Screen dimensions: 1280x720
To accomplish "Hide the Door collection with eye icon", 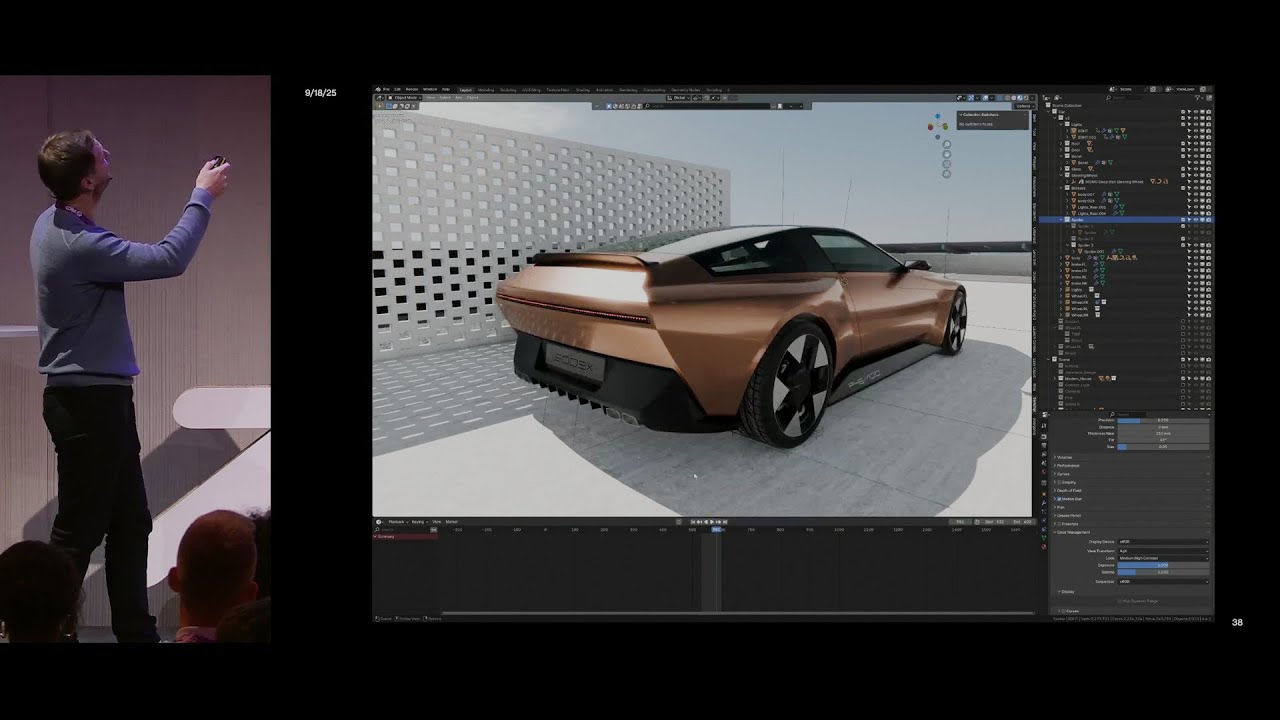I will pyautogui.click(x=1196, y=150).
